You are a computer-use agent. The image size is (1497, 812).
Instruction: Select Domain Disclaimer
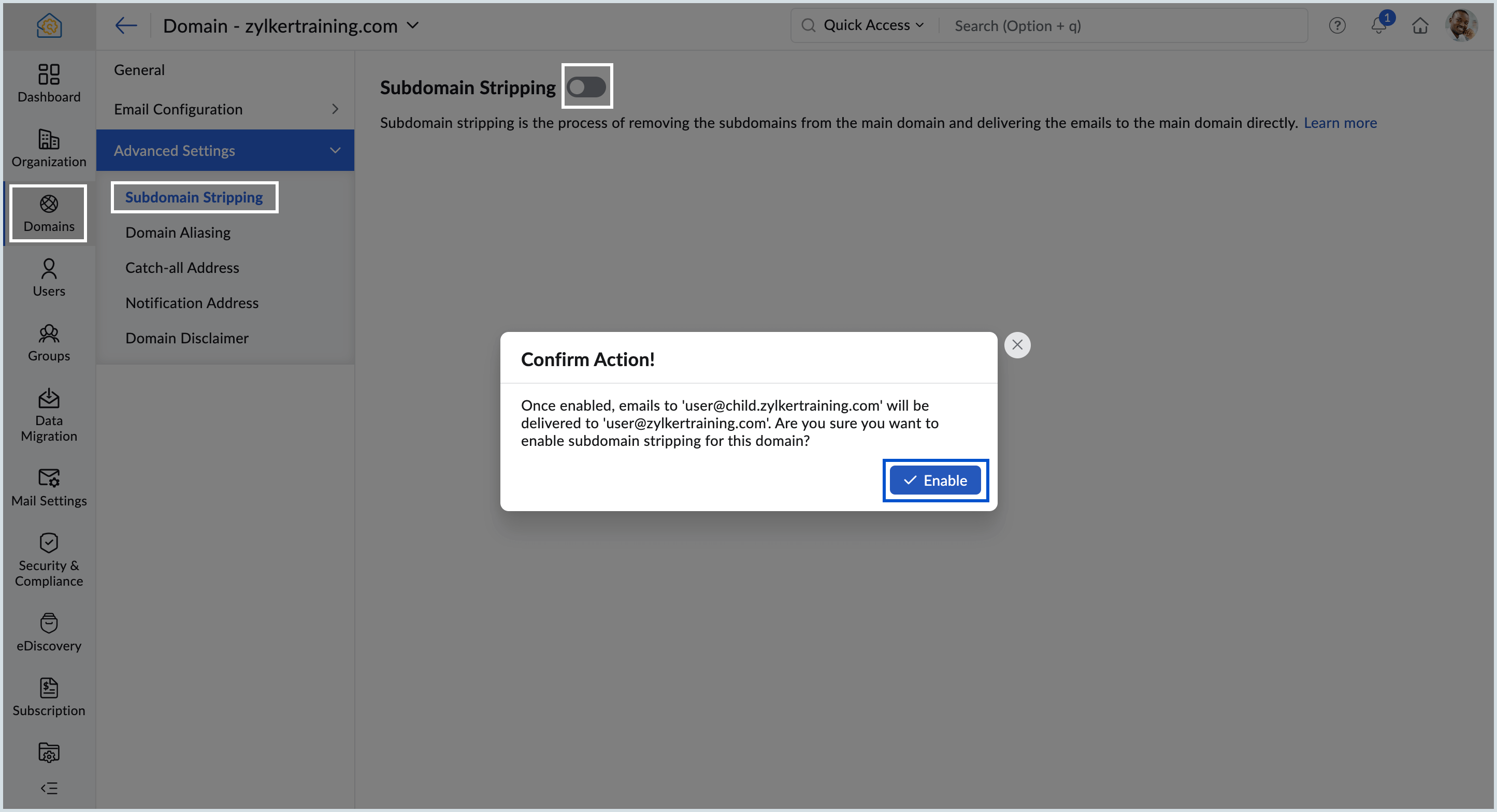(186, 338)
